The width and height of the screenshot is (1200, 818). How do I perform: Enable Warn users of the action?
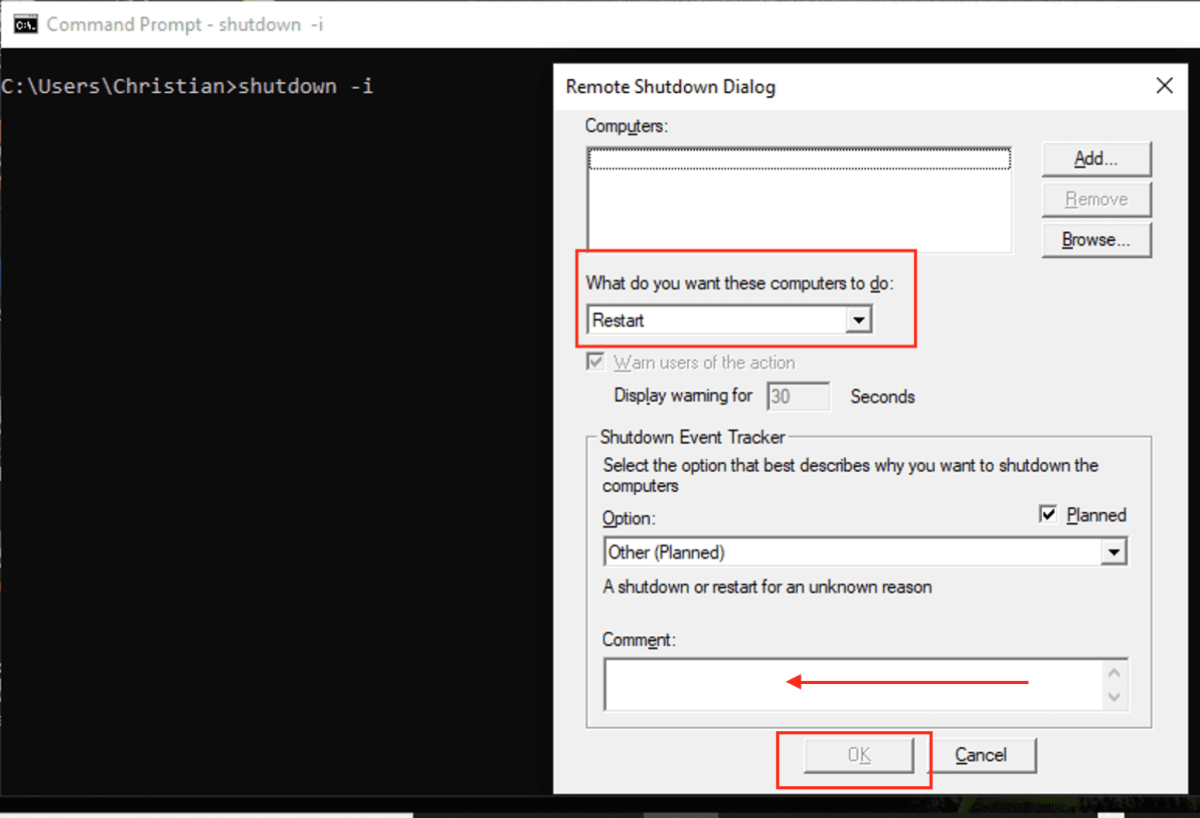[595, 362]
